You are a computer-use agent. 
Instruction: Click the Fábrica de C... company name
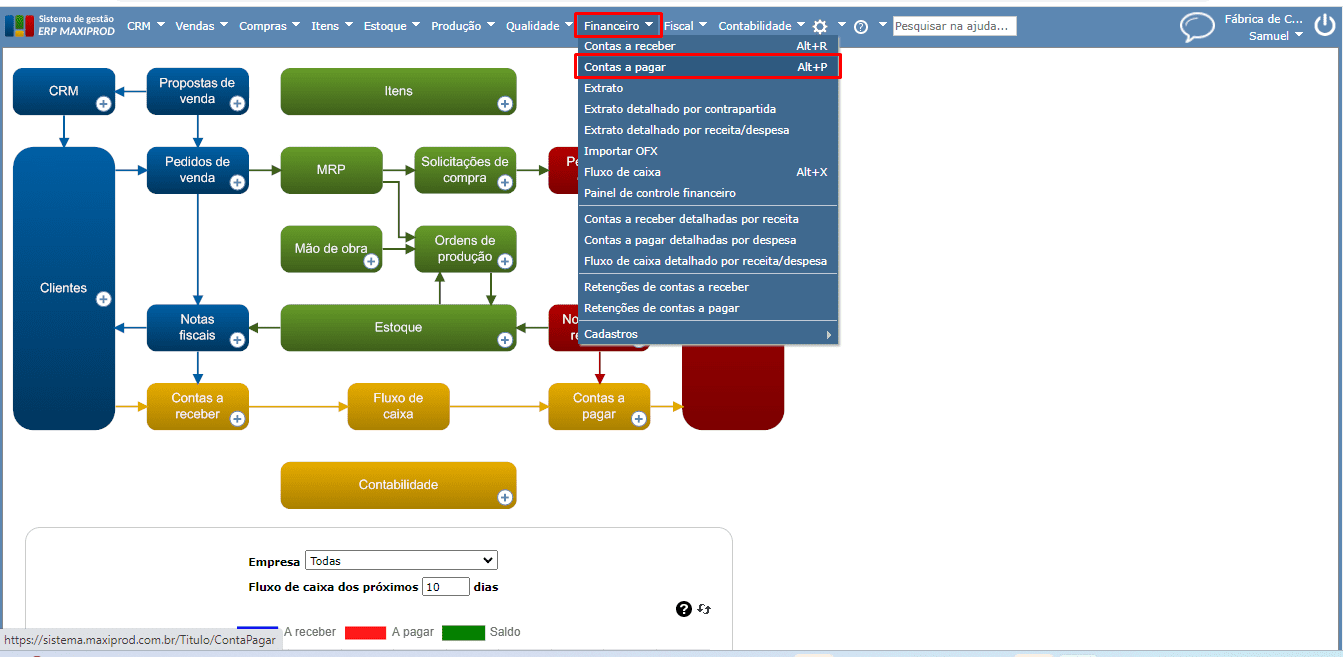(x=1264, y=19)
